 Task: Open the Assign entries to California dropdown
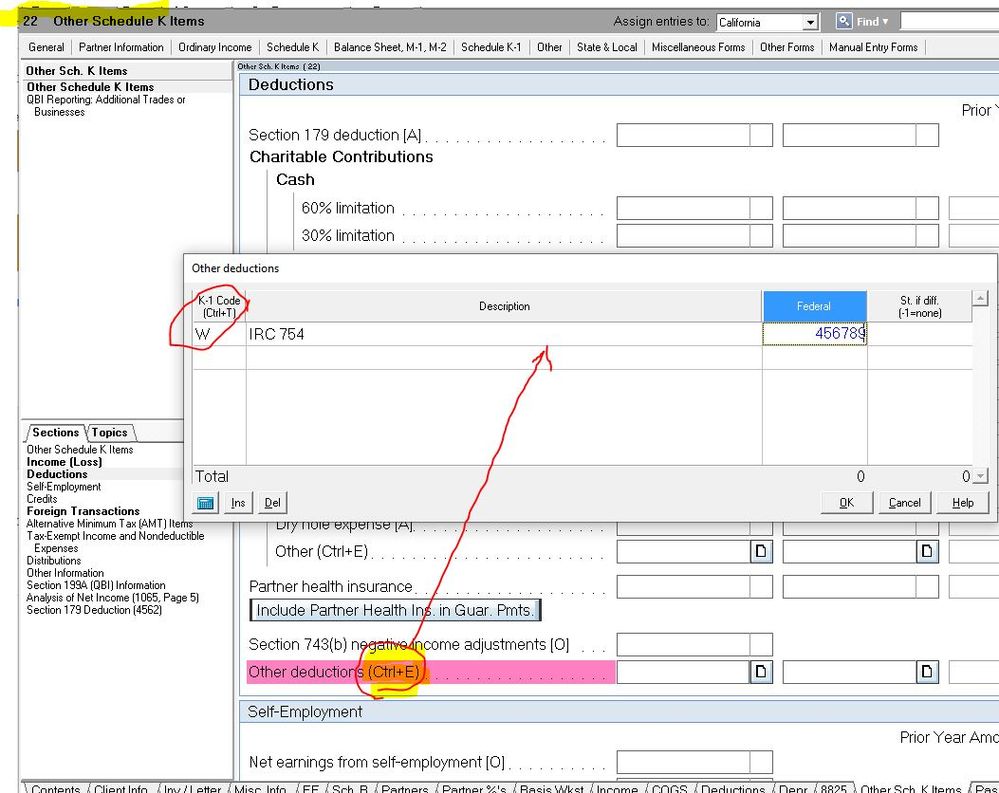coord(810,22)
